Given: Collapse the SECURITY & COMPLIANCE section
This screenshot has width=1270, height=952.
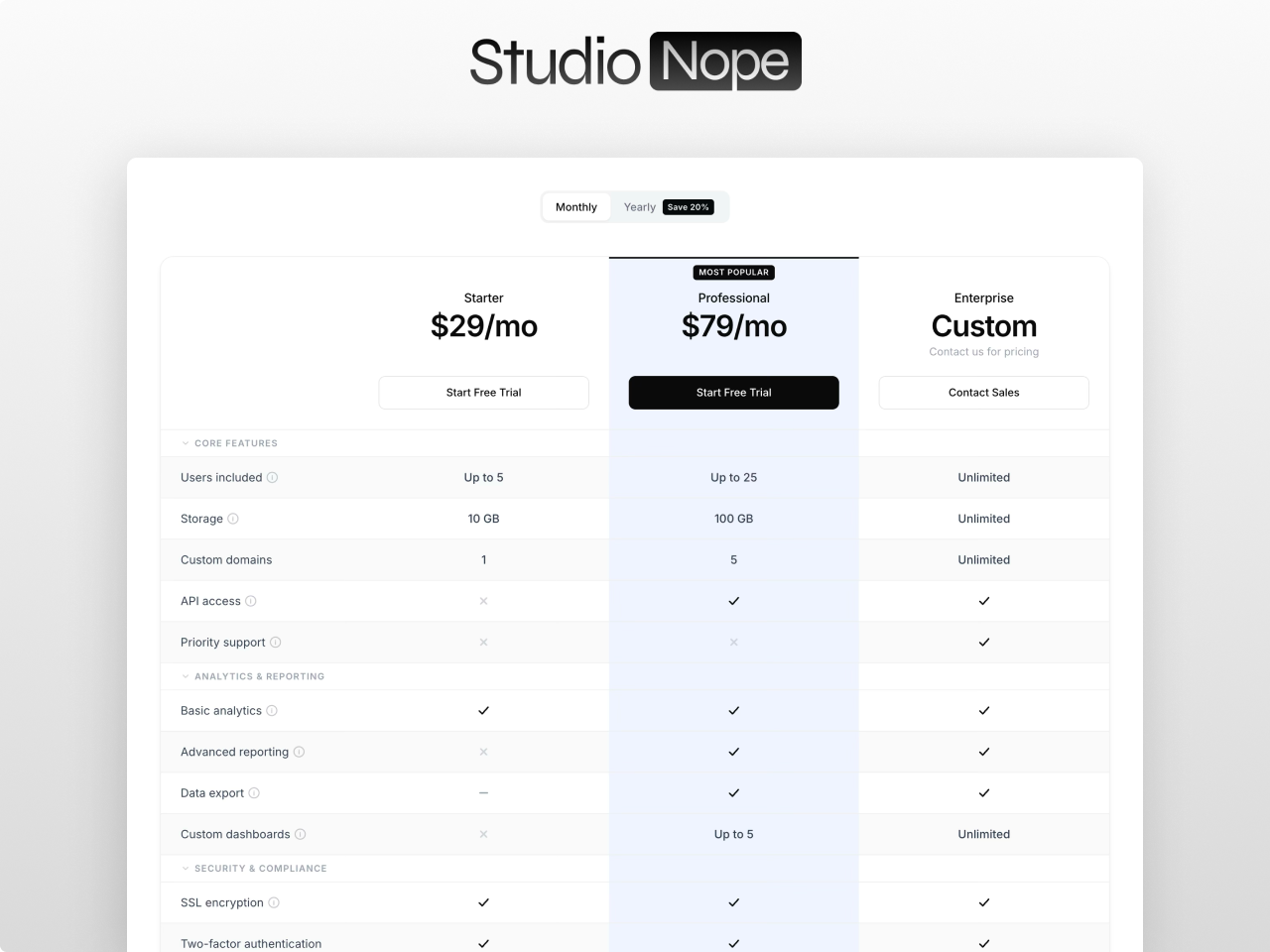Looking at the screenshot, I should pos(184,868).
